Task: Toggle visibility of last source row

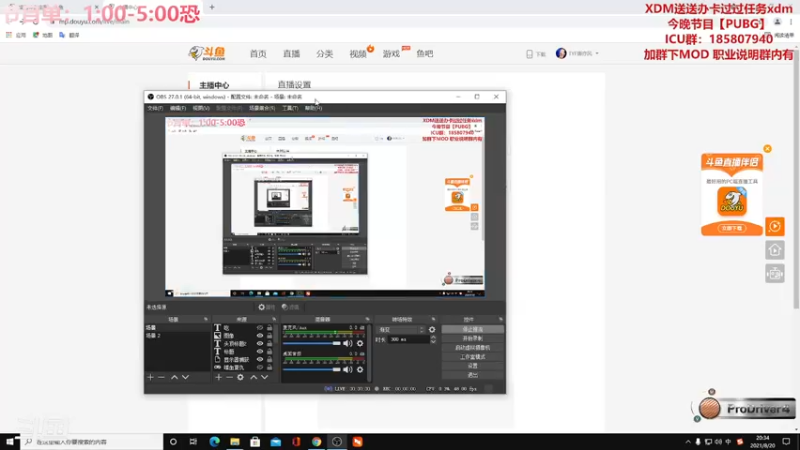Action: [x=260, y=367]
